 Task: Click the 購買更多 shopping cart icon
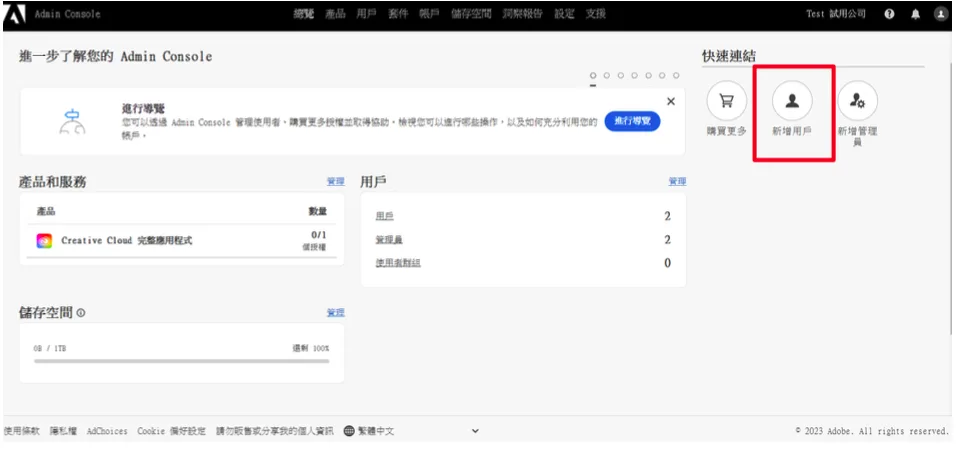[726, 101]
